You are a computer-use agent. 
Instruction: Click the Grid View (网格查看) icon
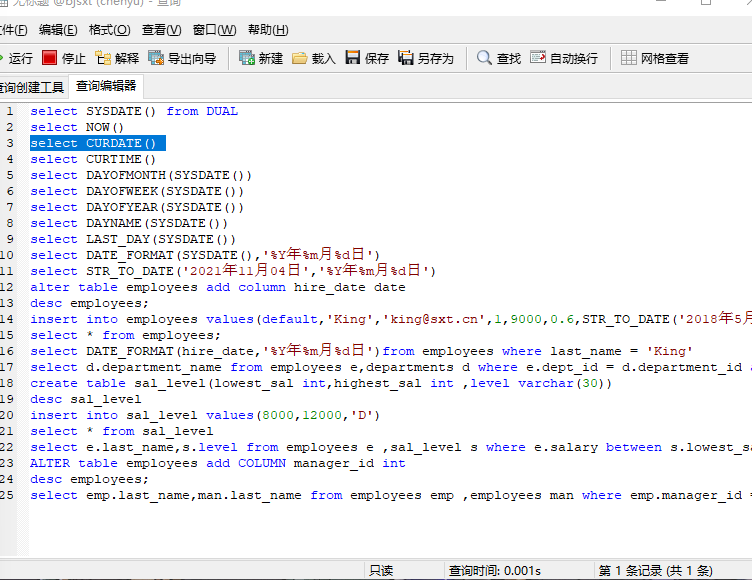629,58
